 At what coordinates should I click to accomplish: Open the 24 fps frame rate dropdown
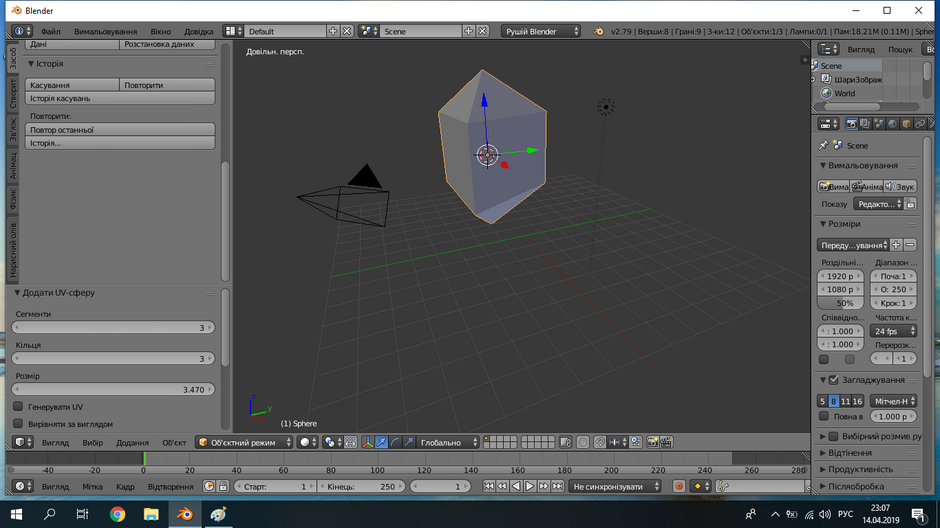(893, 331)
